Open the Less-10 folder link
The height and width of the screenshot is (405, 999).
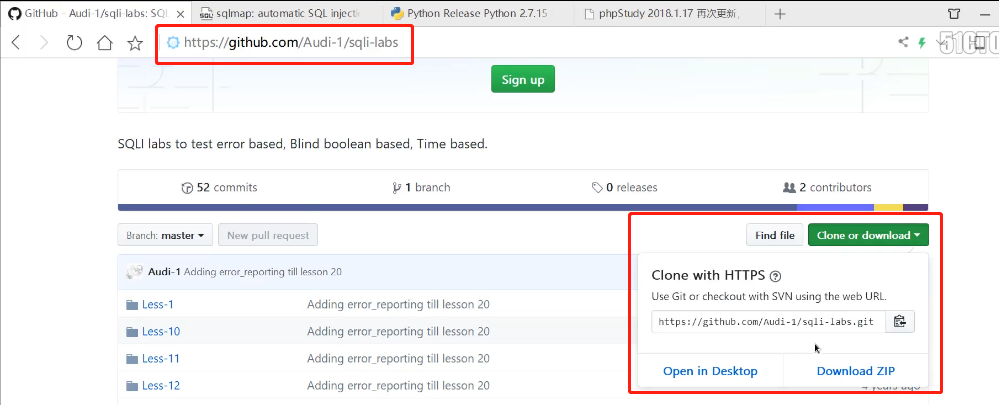(161, 332)
